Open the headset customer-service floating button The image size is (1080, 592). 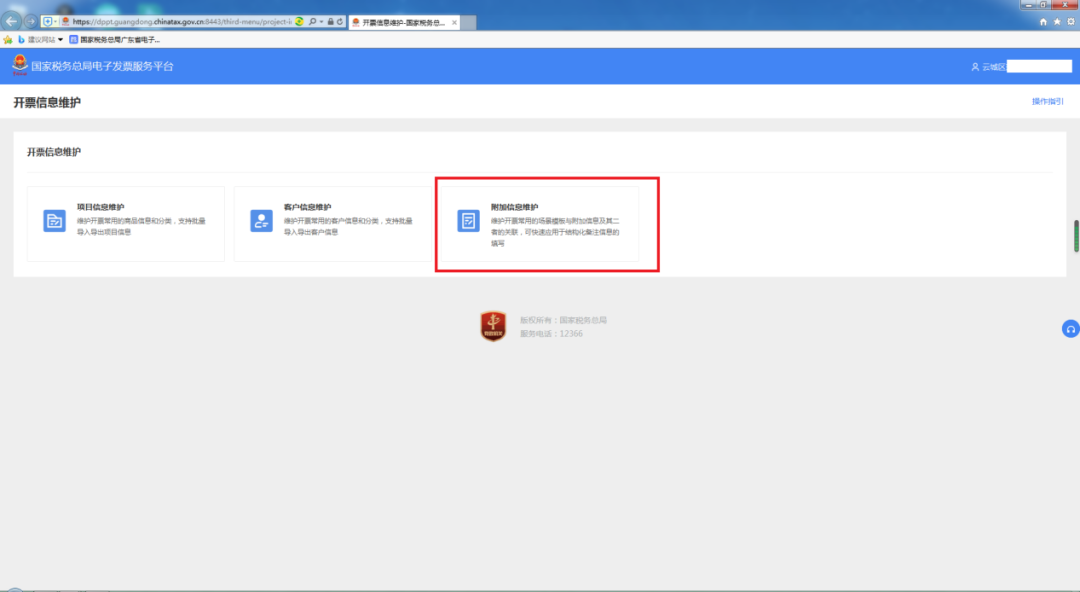(x=1070, y=329)
